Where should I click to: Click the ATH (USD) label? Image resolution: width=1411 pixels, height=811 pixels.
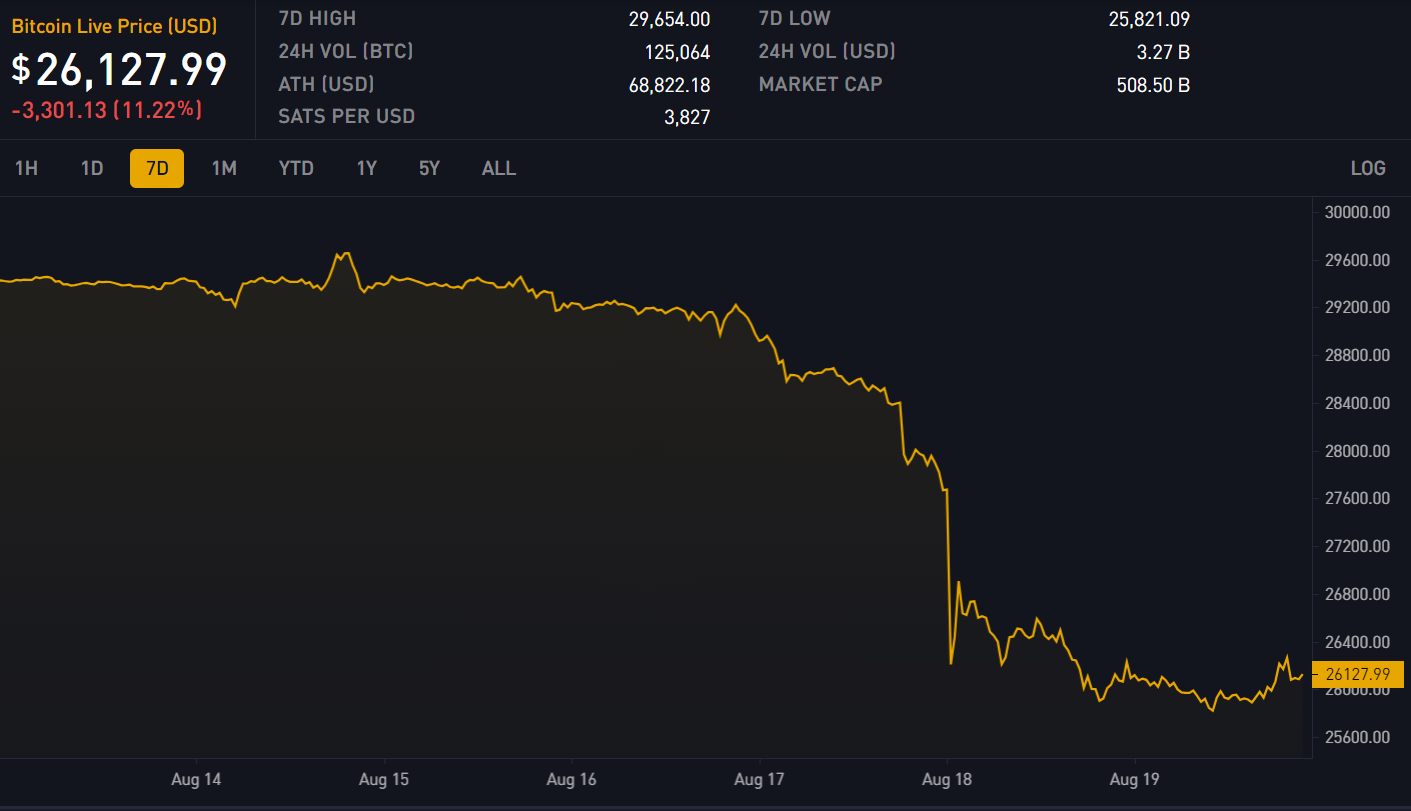click(326, 84)
